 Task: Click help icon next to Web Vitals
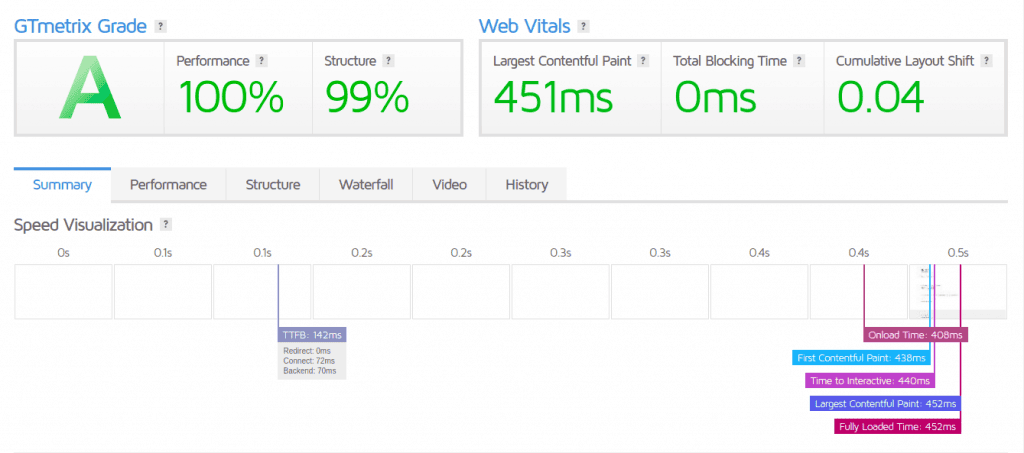pyautogui.click(x=584, y=27)
